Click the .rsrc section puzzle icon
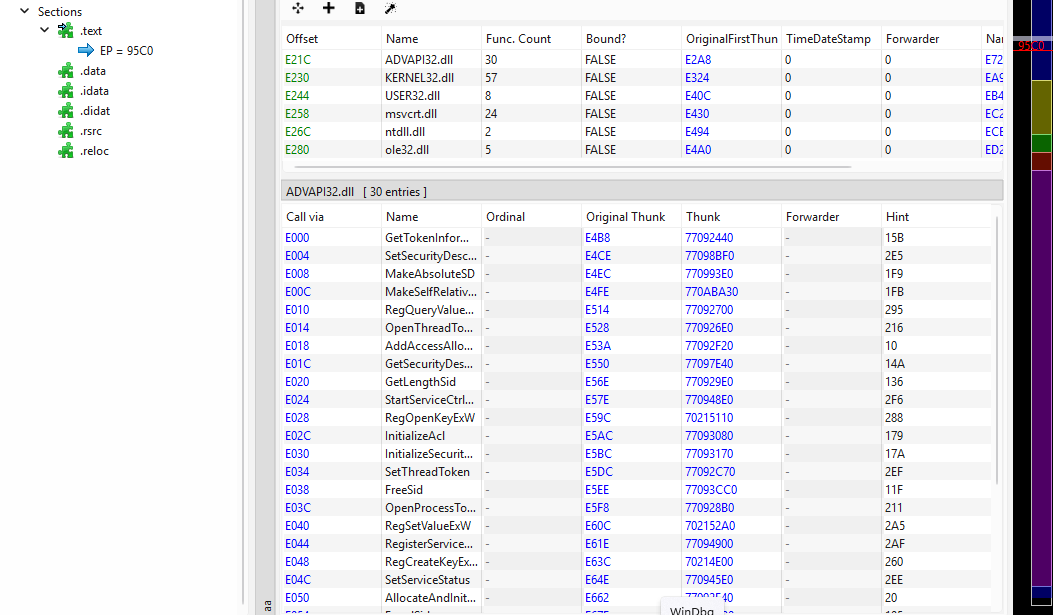Image resolution: width=1053 pixels, height=615 pixels. coord(66,131)
